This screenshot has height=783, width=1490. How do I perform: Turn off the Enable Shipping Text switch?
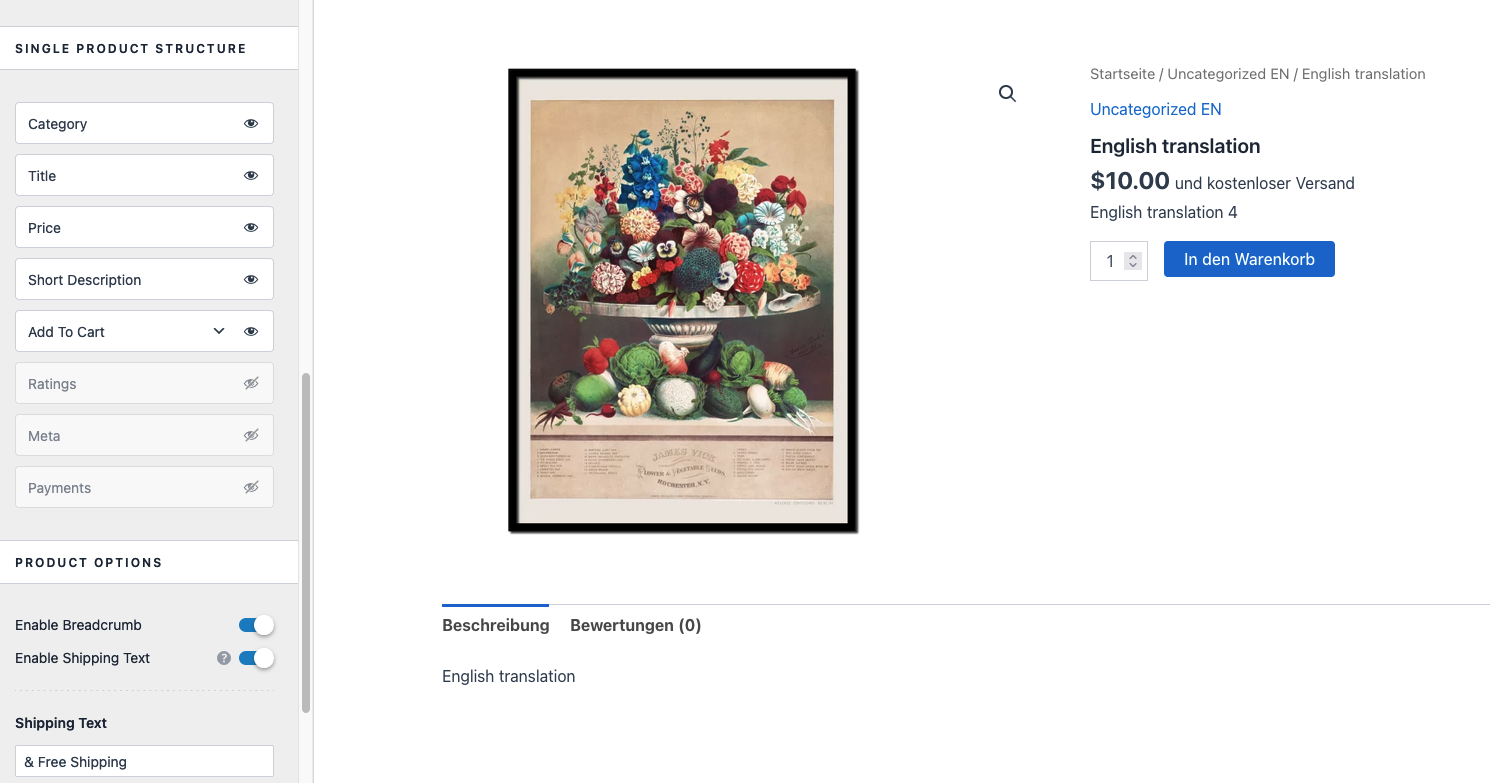[x=256, y=658]
